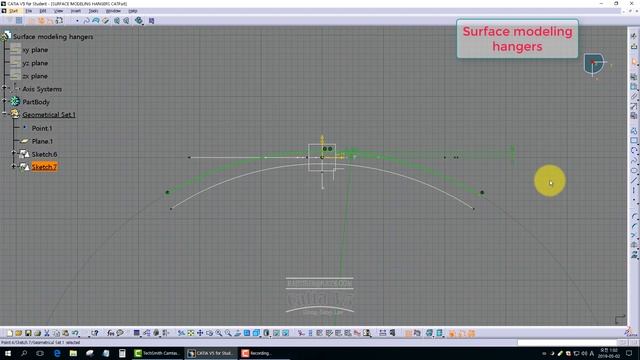Click the Cut scissors icon
Viewport: 640px width, 360px height.
pos(47,333)
